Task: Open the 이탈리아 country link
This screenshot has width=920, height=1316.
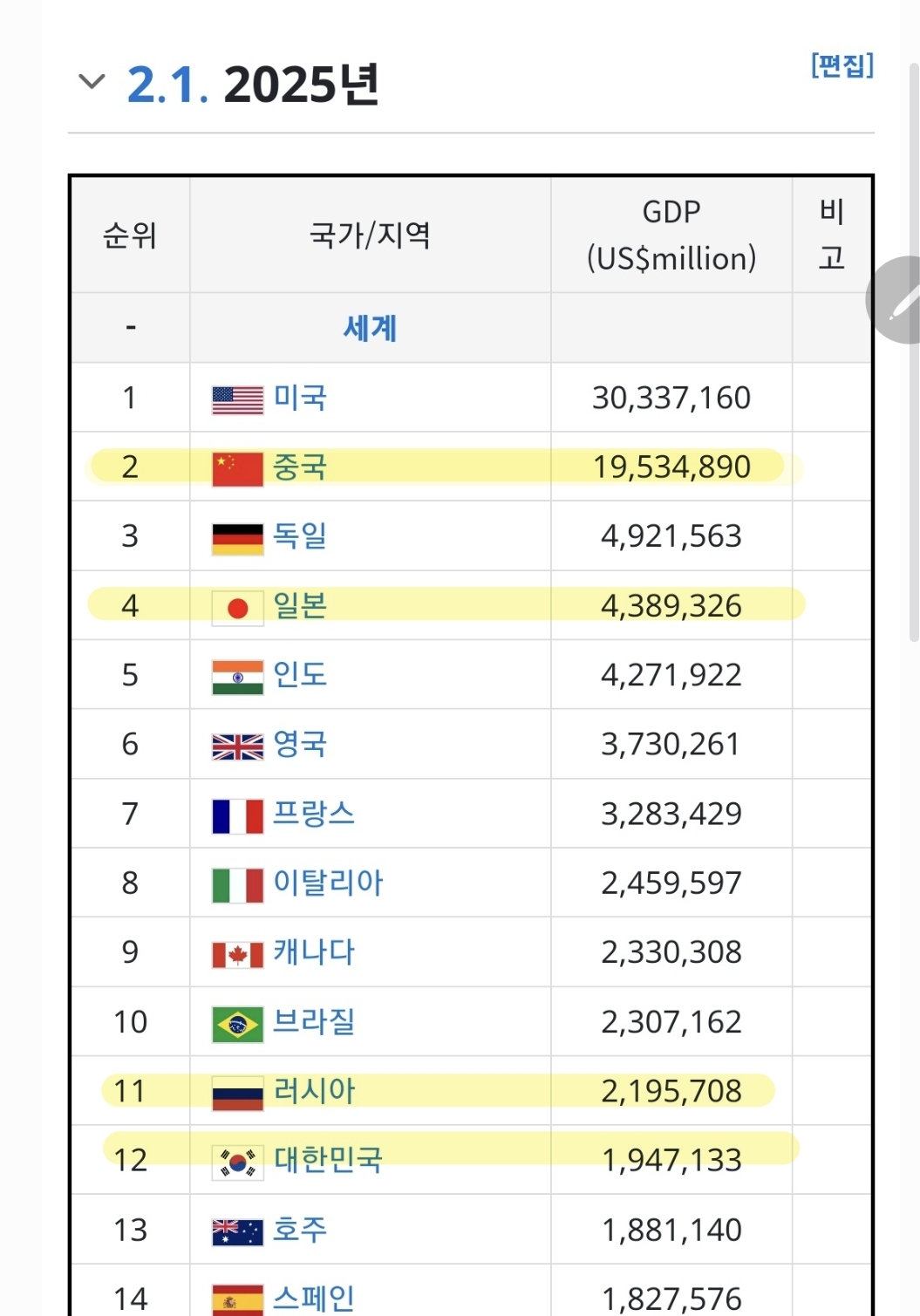Action: [328, 883]
